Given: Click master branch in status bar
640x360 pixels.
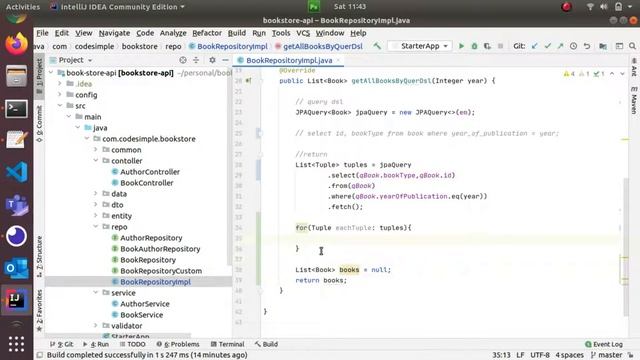Looking at the screenshot, I should point(607,355).
